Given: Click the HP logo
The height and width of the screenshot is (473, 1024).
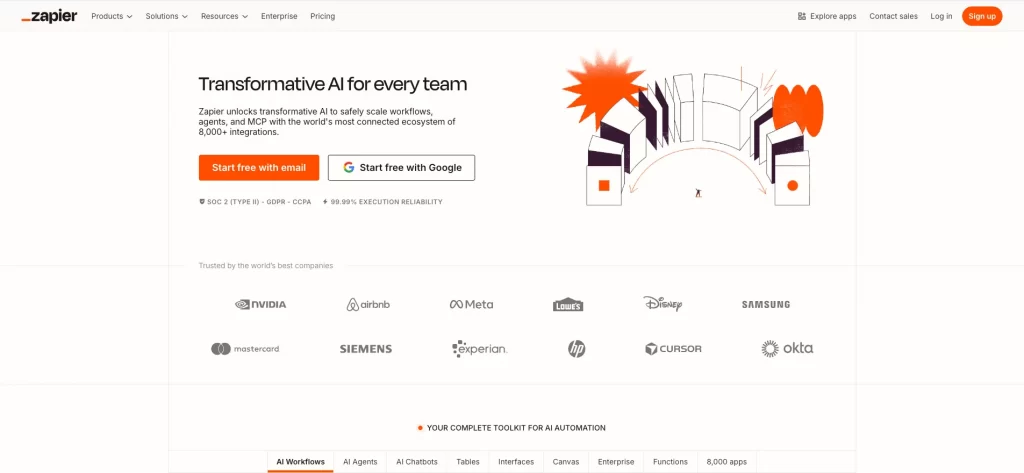Looking at the screenshot, I should pos(577,349).
